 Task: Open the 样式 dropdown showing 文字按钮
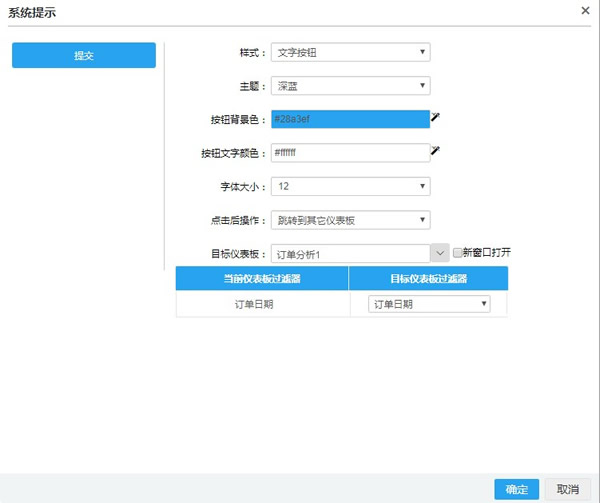[350, 52]
